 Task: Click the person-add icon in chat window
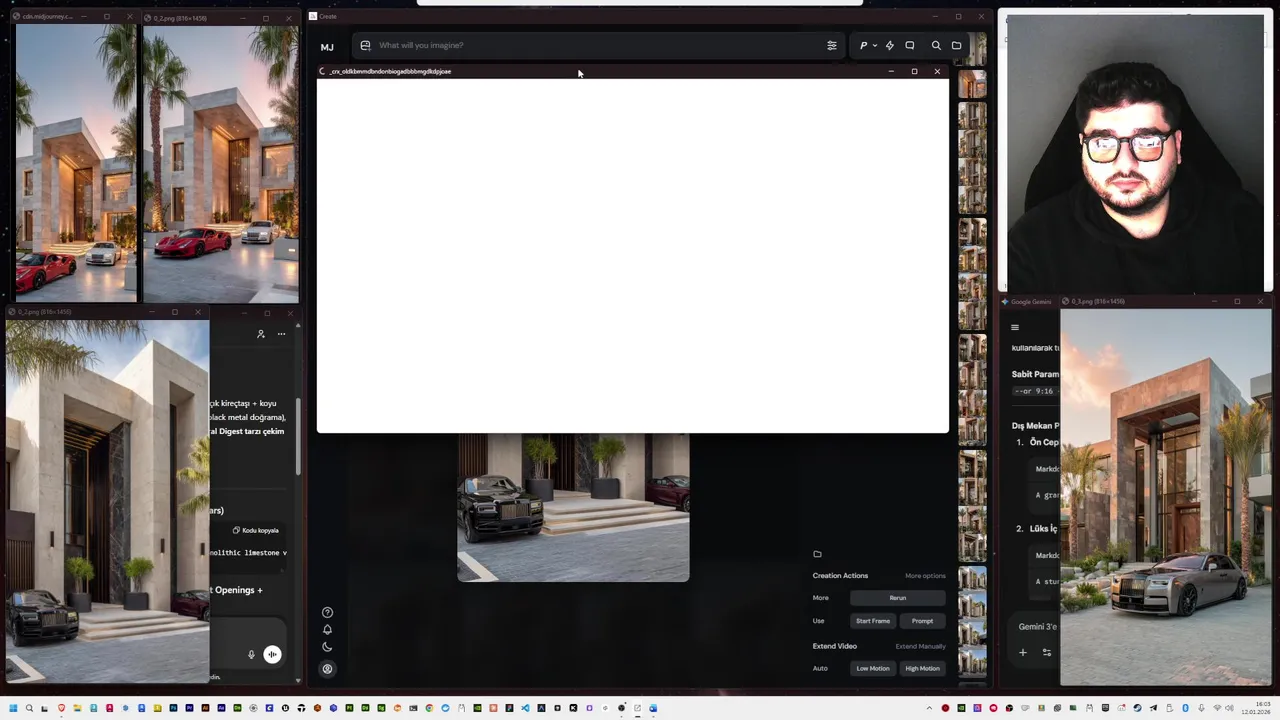pos(261,334)
